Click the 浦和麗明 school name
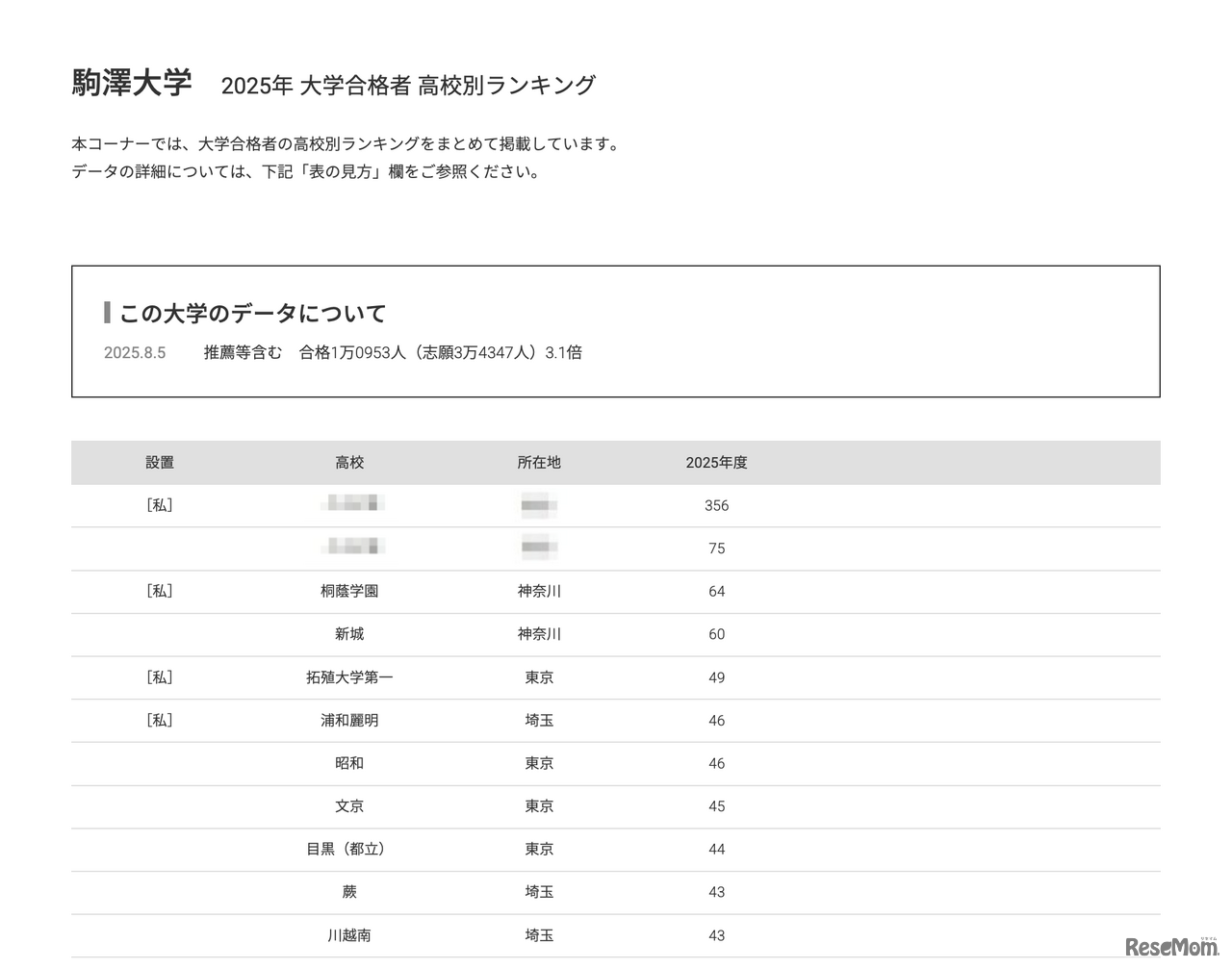This screenshot has height=969, width=1232. 348,720
